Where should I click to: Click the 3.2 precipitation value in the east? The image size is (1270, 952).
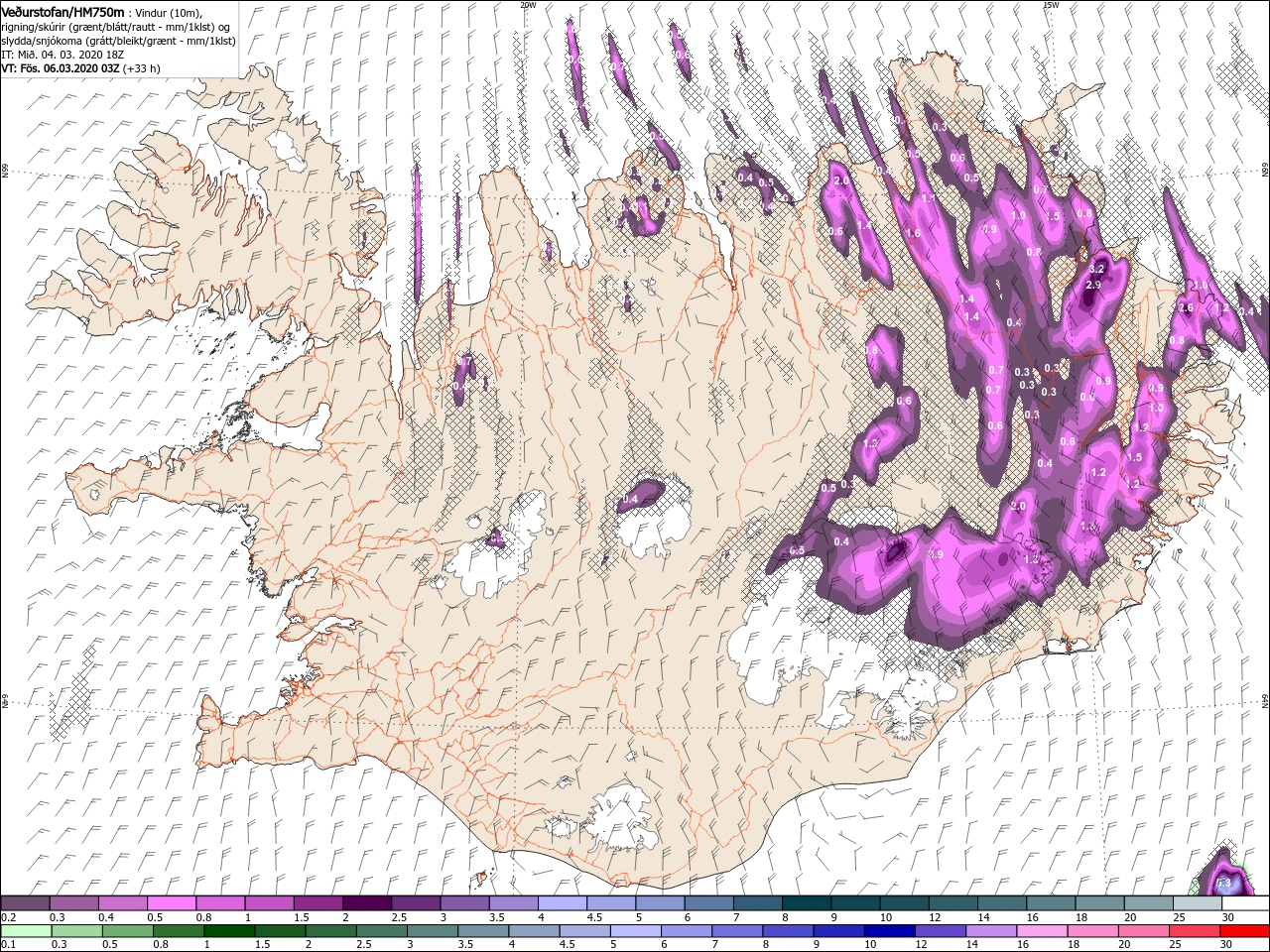(1096, 269)
